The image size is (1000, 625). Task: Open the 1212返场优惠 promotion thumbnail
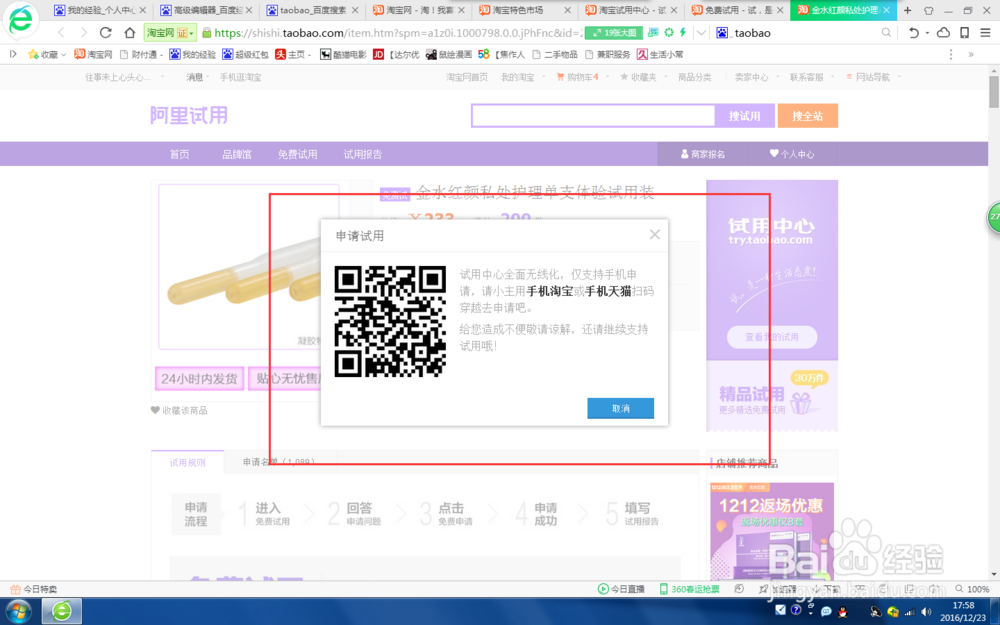772,530
